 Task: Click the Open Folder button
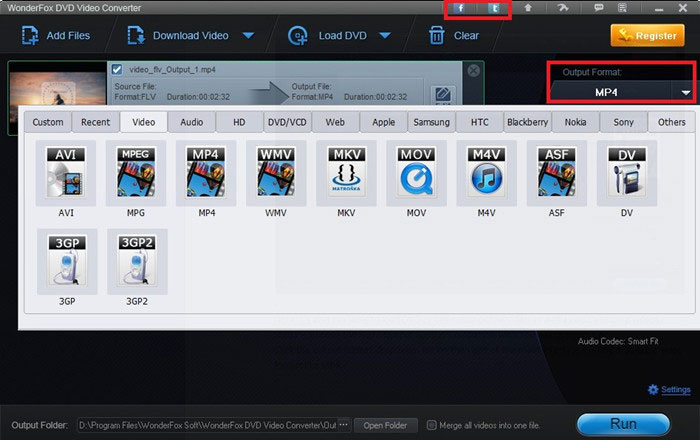385,425
